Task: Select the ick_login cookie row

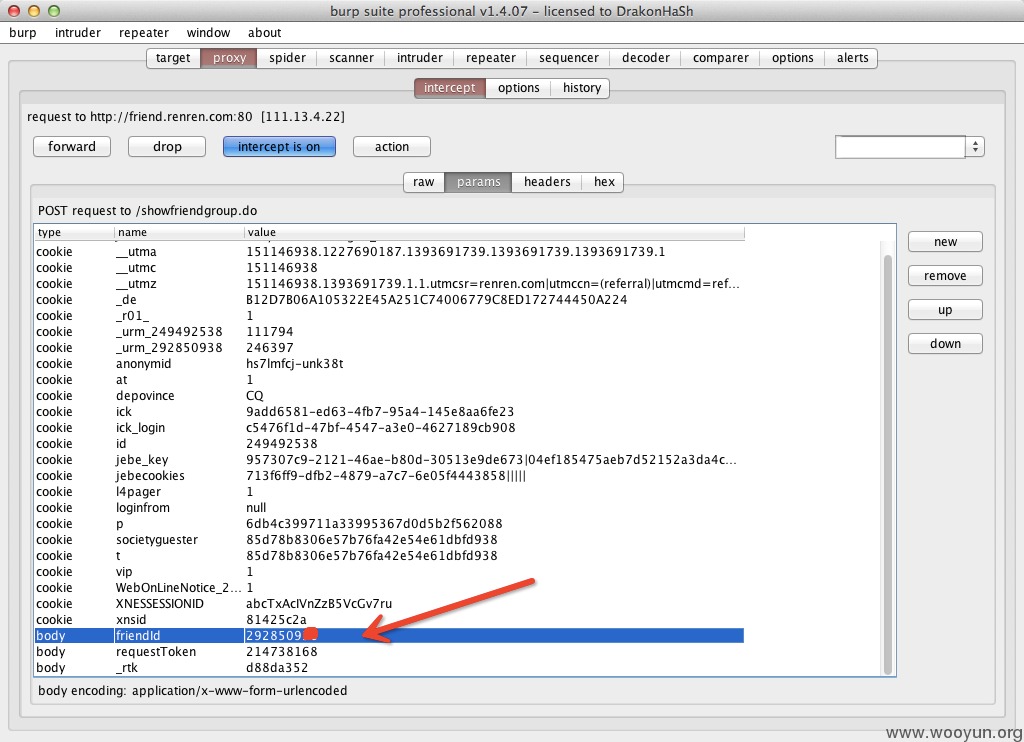Action: click(x=389, y=428)
